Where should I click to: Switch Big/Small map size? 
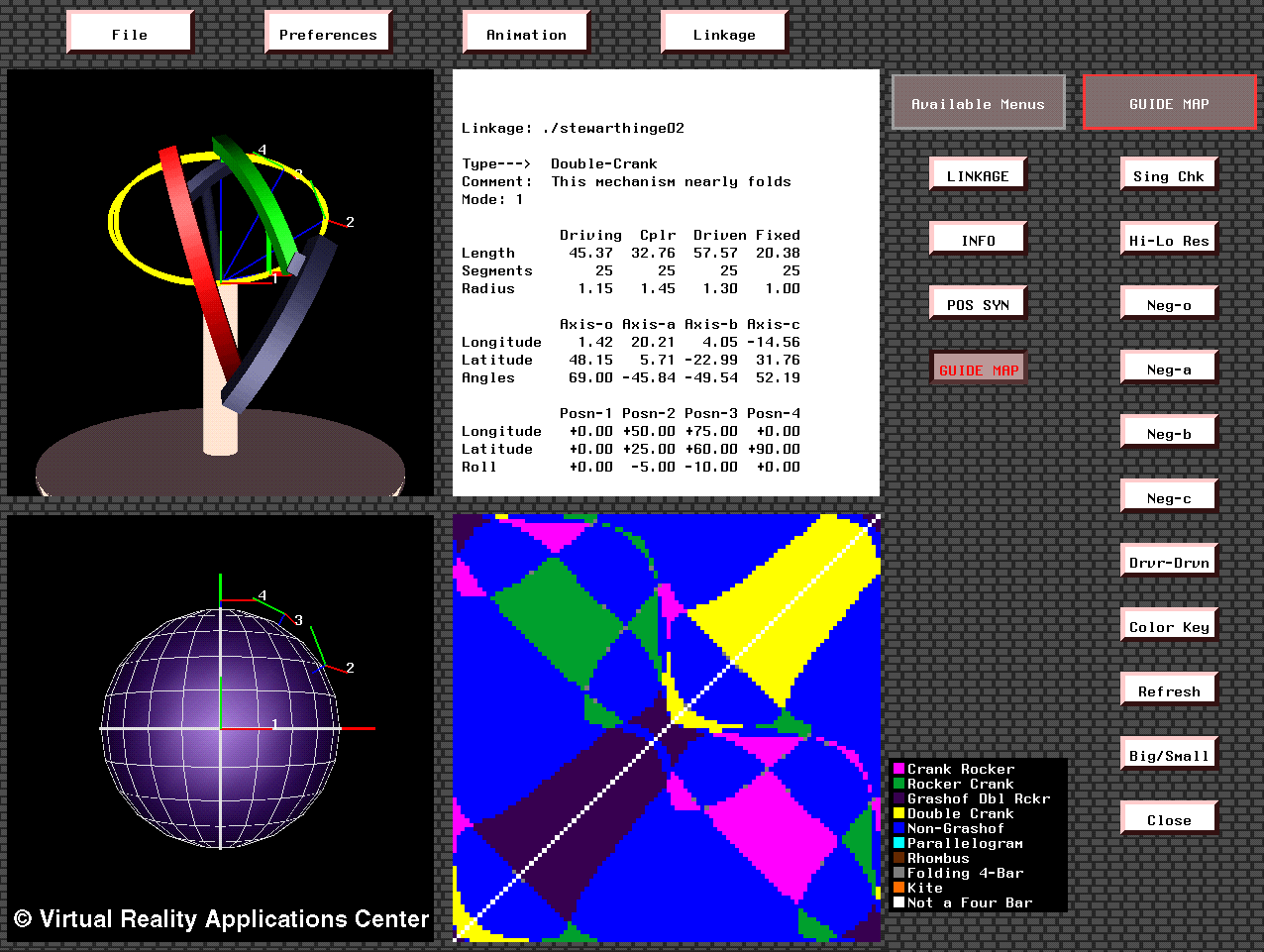pyautogui.click(x=1169, y=755)
